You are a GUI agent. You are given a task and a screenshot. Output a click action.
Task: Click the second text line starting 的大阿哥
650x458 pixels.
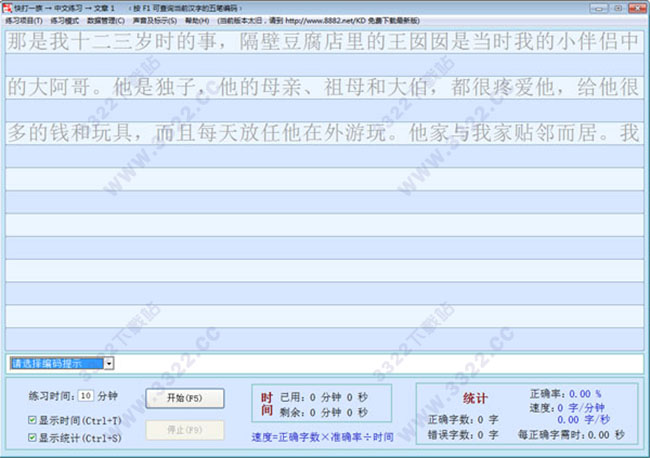[x=325, y=88]
